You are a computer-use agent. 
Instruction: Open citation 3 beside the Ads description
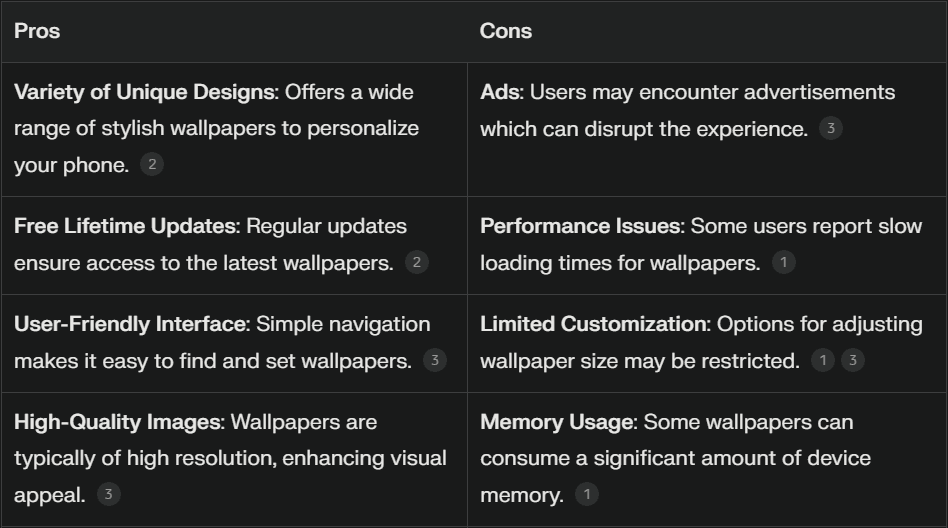831,128
